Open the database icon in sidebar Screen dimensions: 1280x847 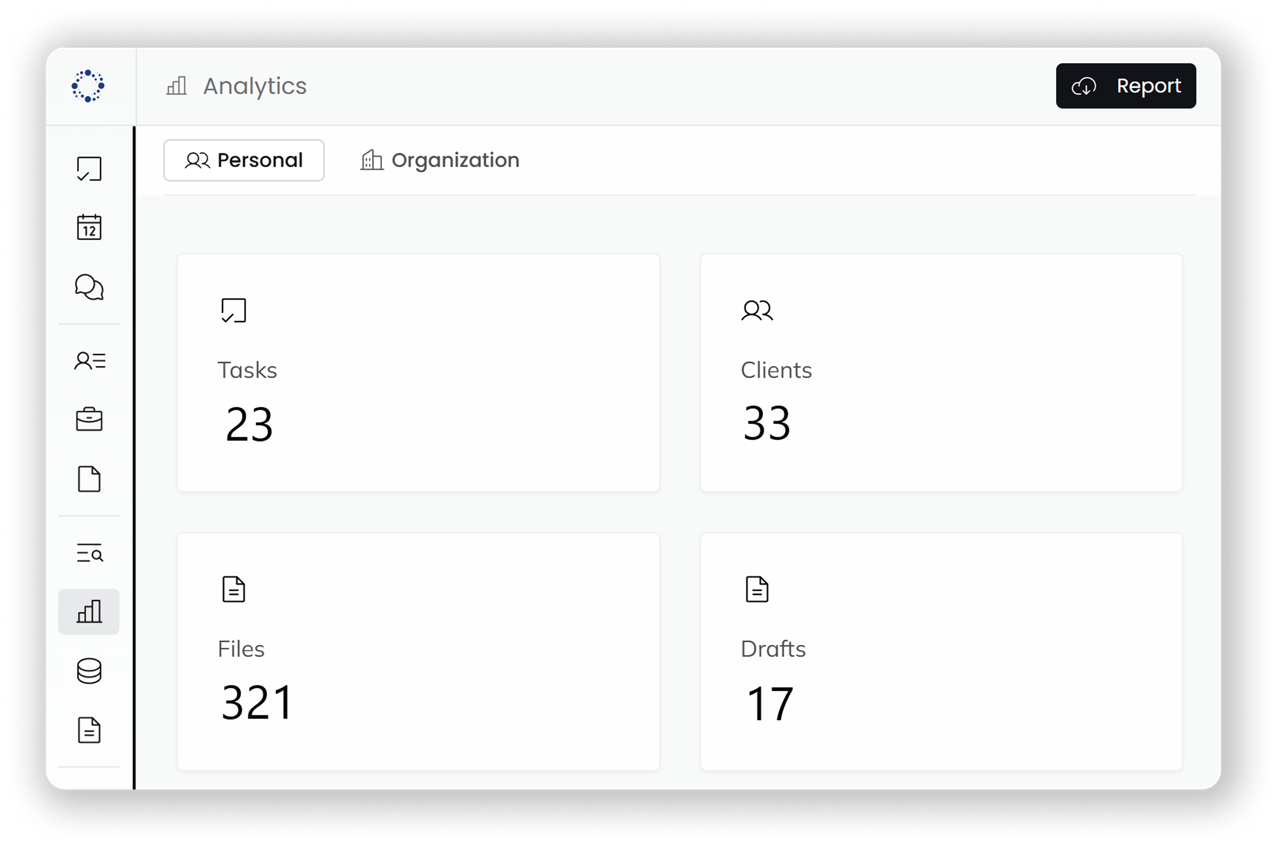[x=89, y=671]
